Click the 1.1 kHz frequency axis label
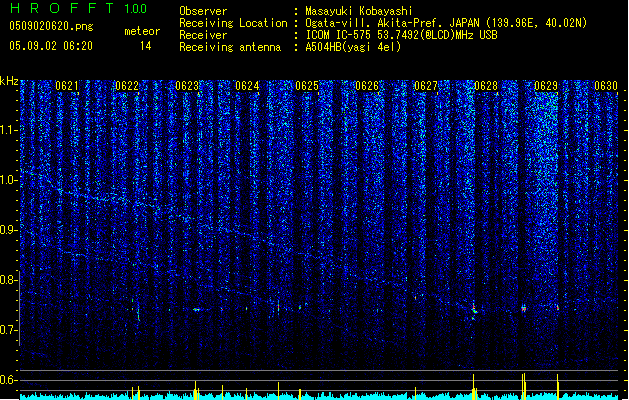This screenshot has width=629, height=400. point(9,130)
